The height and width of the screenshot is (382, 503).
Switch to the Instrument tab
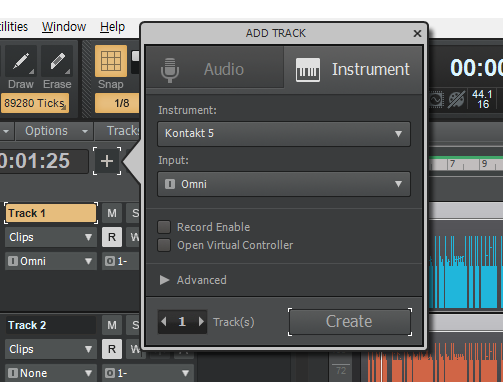point(353,69)
